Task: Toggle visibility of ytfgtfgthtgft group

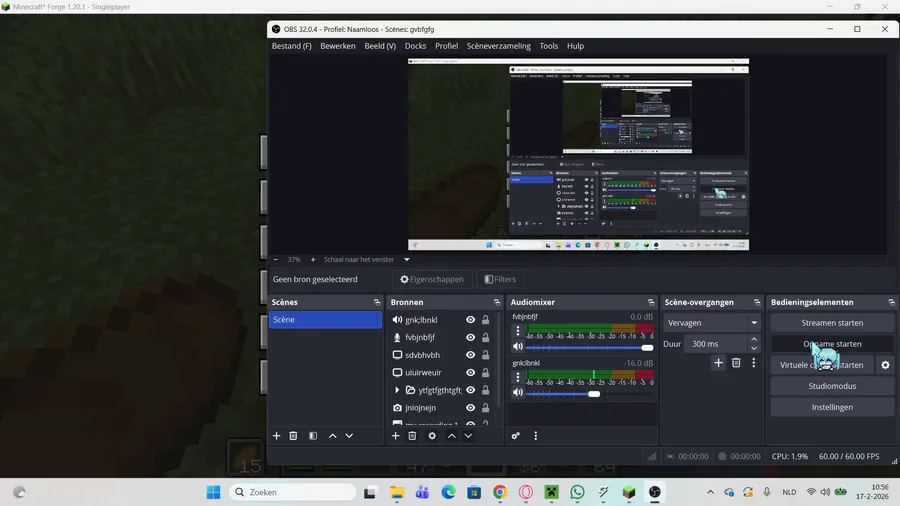Action: coord(471,390)
